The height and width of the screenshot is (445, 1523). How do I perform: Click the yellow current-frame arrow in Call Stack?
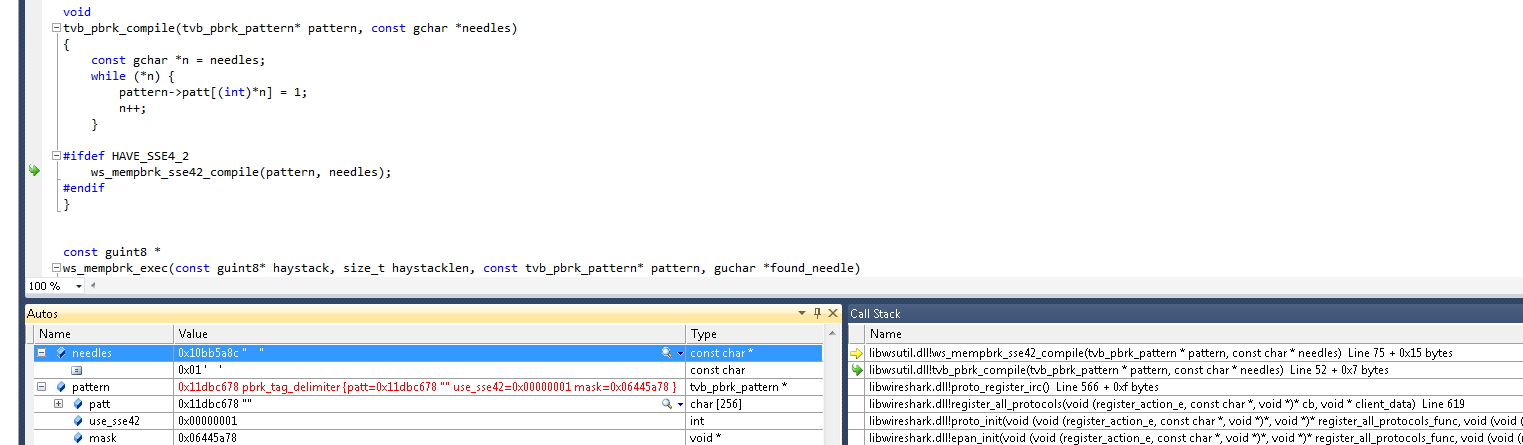856,353
